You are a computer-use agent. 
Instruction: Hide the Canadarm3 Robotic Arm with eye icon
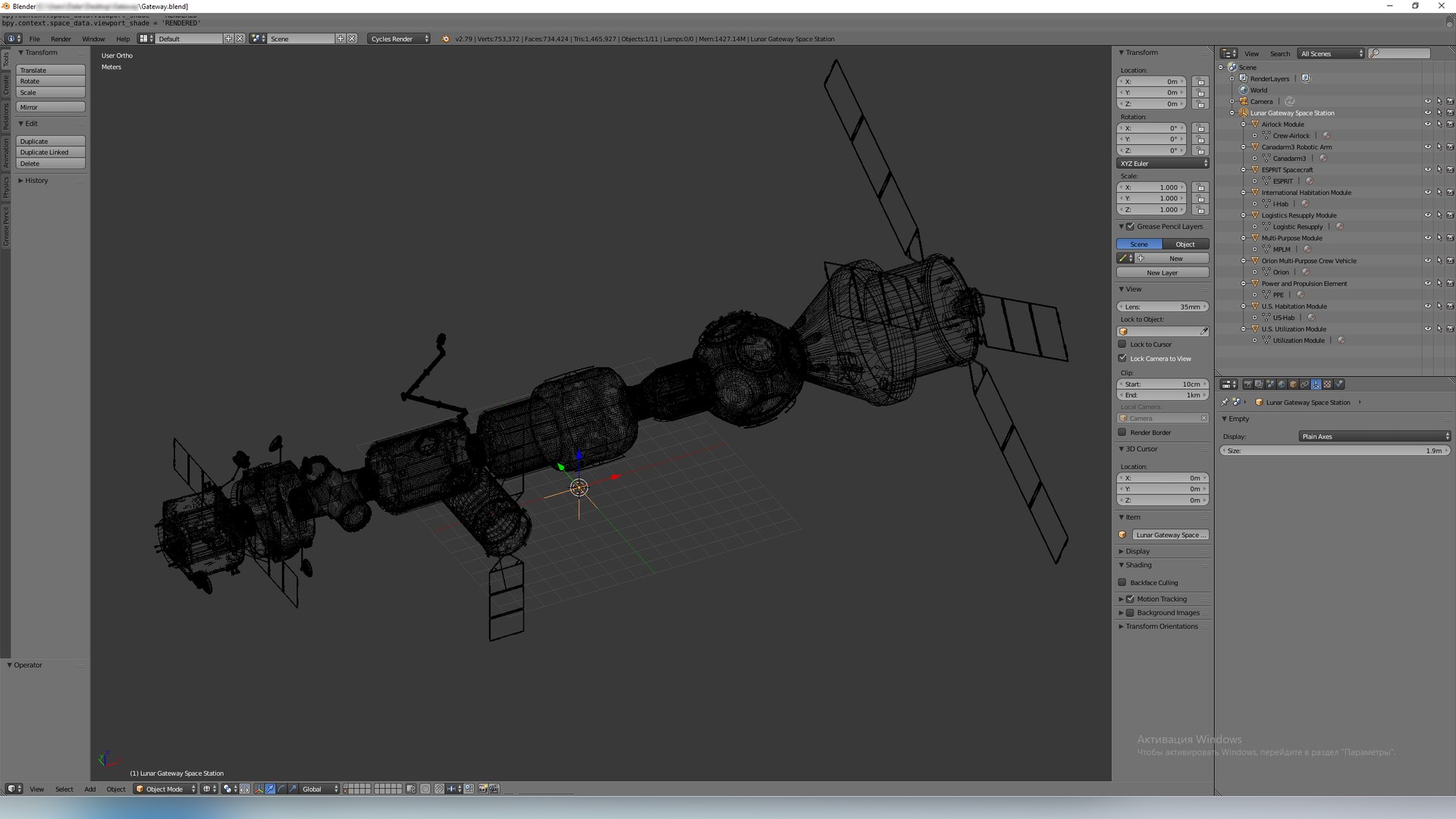1428,147
